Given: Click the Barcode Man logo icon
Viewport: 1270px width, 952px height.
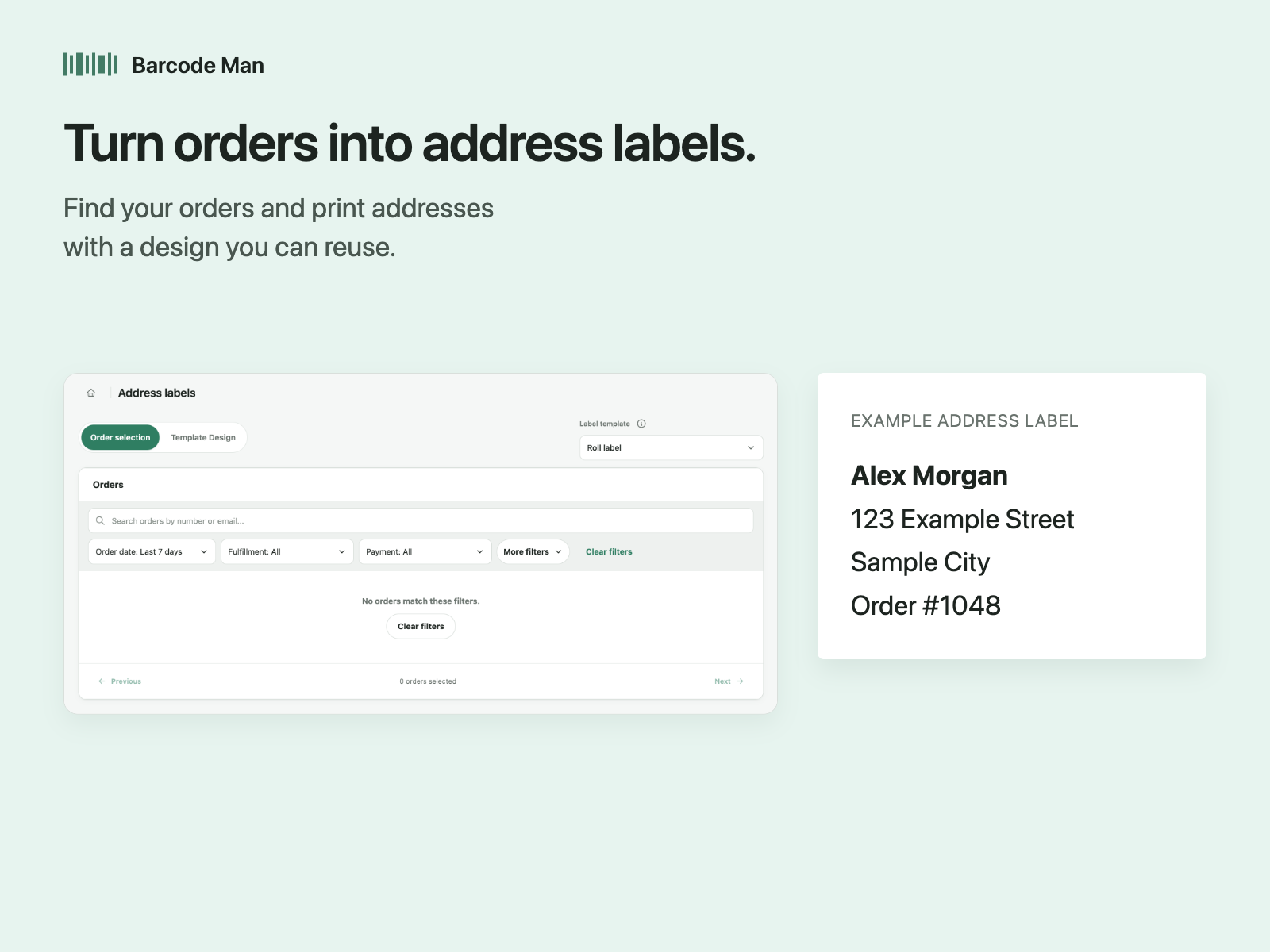Looking at the screenshot, I should pyautogui.click(x=90, y=64).
